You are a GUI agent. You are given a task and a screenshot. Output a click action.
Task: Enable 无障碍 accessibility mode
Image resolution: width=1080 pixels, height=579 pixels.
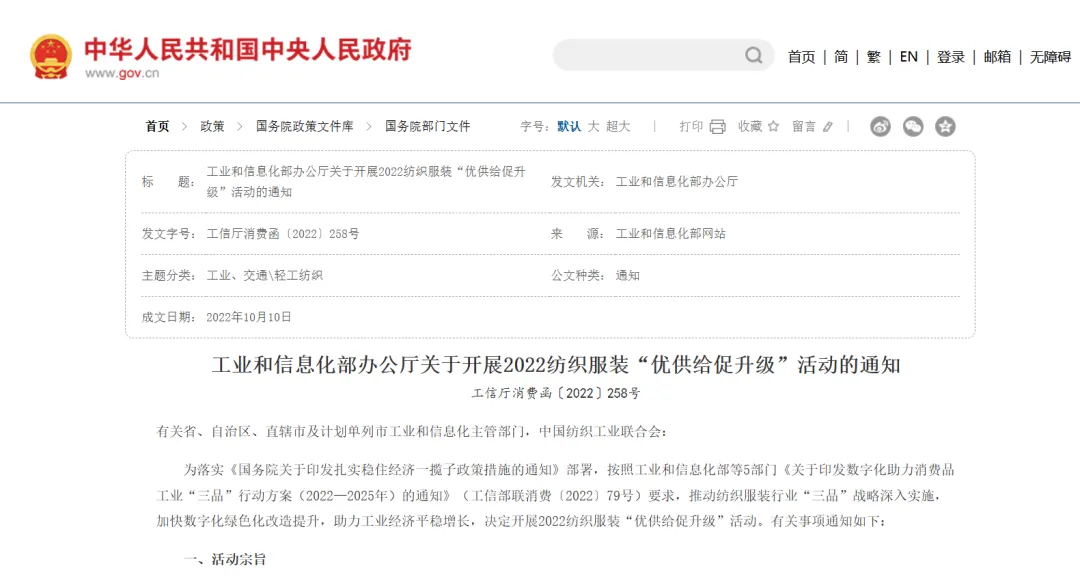click(1050, 57)
